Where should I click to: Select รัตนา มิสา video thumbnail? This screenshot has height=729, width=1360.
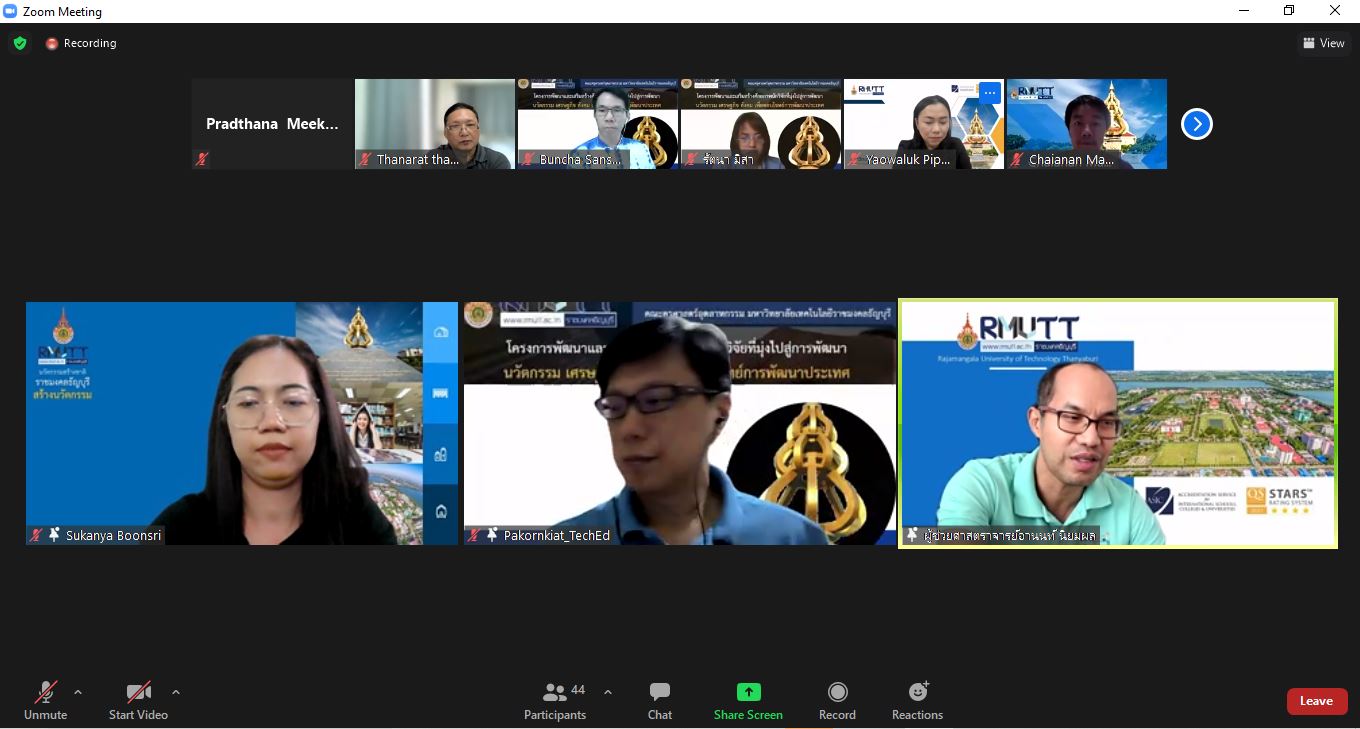(761, 124)
